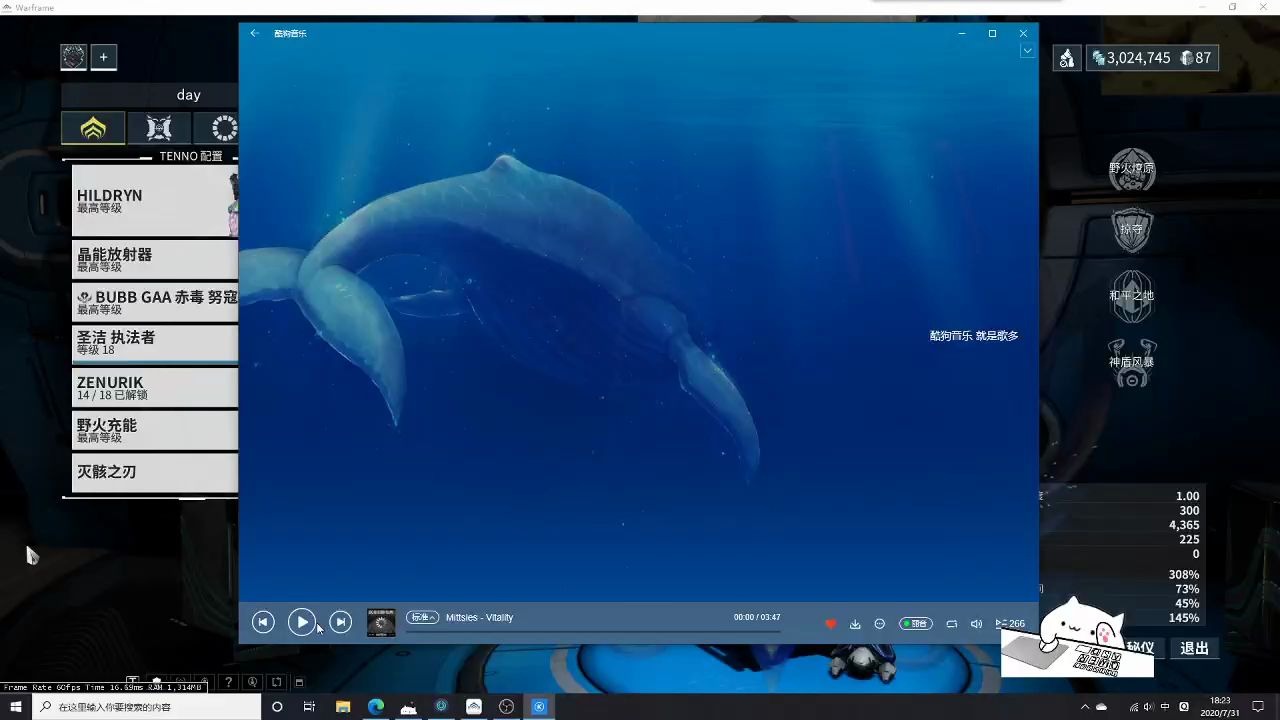Click the heart to favorite the song

coord(831,623)
